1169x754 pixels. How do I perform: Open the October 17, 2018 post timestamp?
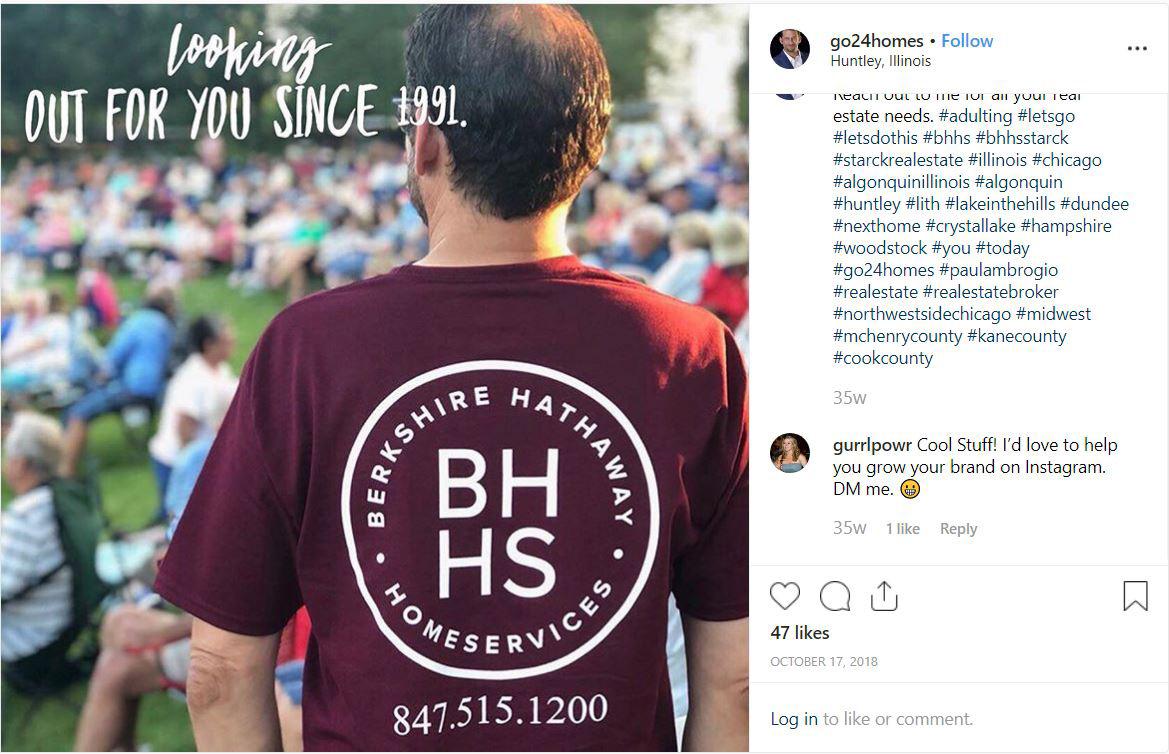point(824,662)
